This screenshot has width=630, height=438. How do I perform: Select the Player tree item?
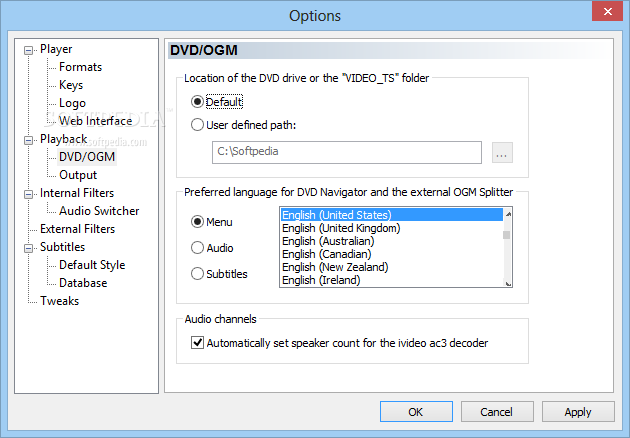(56, 49)
